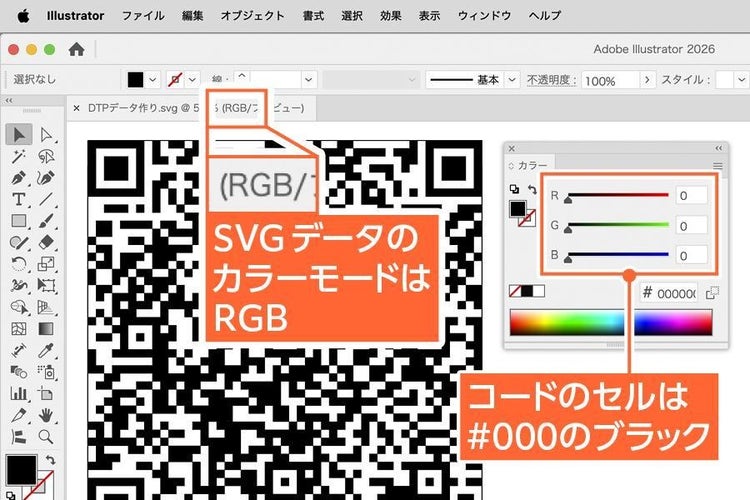Viewport: 750px width, 500px height.
Task: Select the Scale tool
Action: coord(46,264)
